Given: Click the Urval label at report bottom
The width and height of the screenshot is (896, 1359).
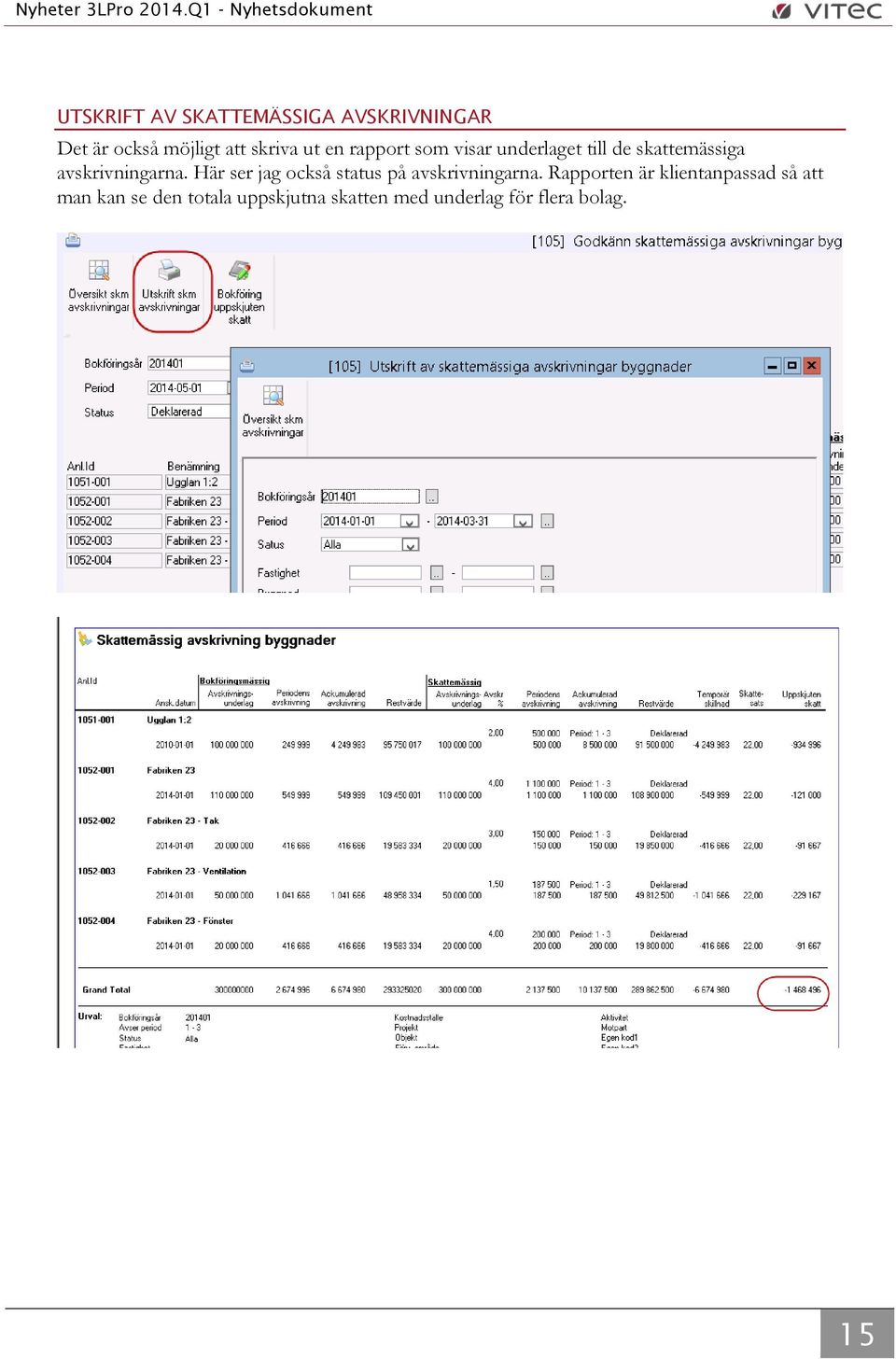Looking at the screenshot, I should pyautogui.click(x=90, y=1016).
